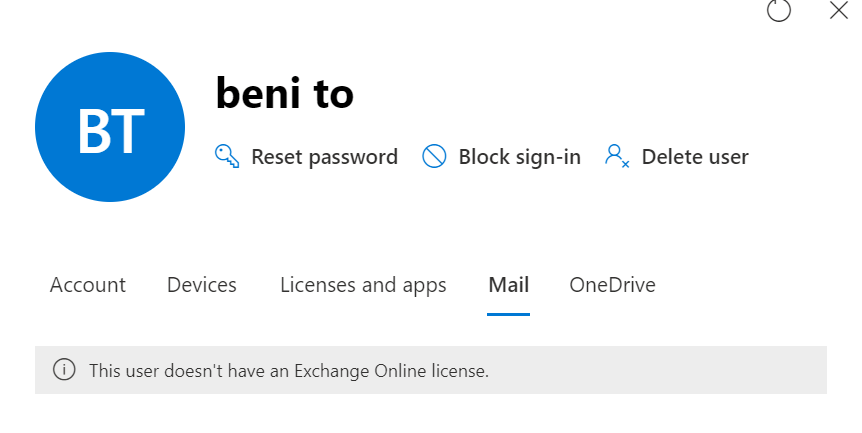Click the Reset password text label
This screenshot has height=433, width=862.
tap(324, 157)
